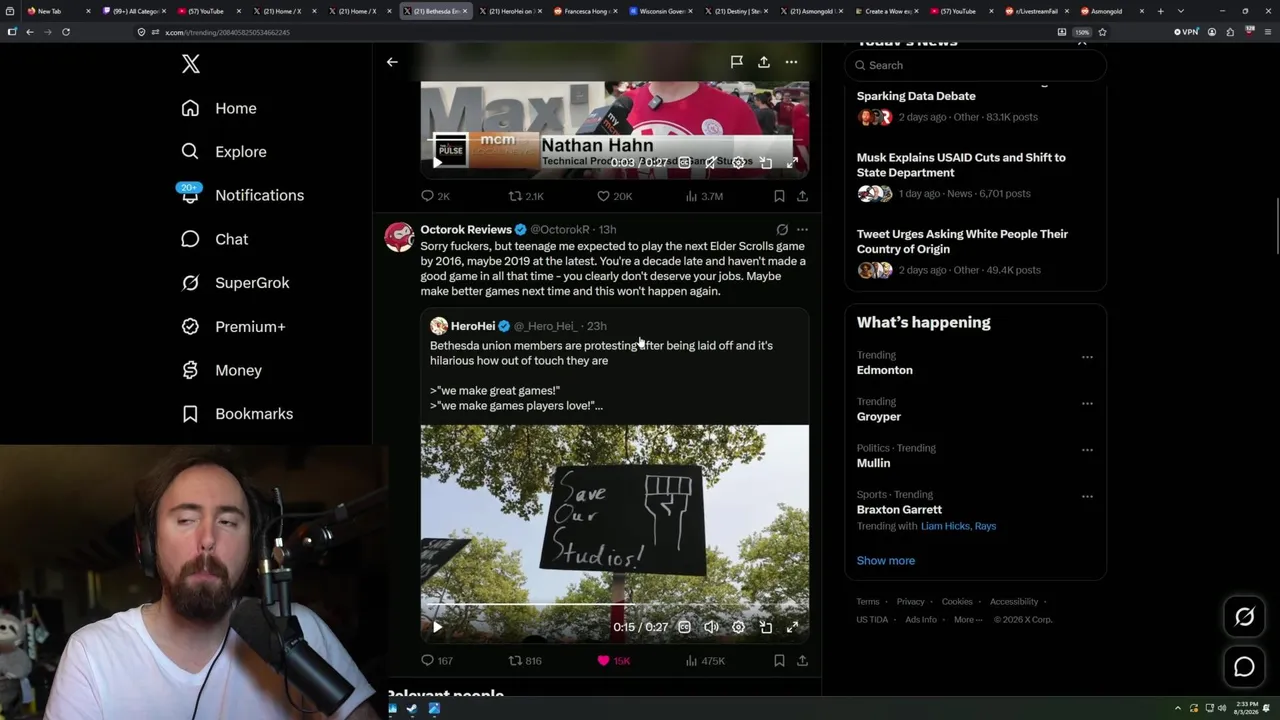
Task: Open the more options menu in the timeline header
Action: coord(791,62)
